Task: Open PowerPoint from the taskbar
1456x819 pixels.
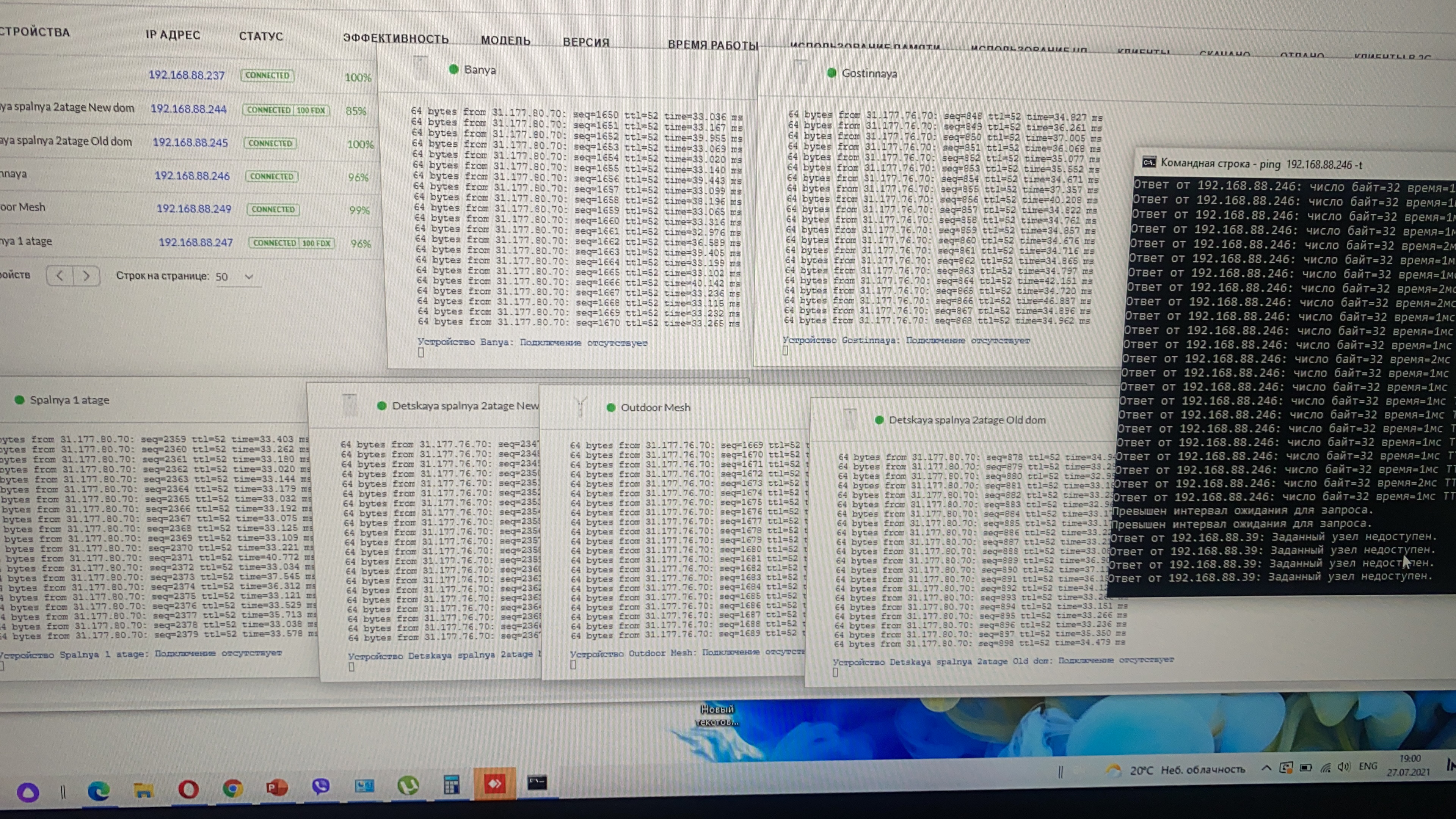Action: pos(276,788)
